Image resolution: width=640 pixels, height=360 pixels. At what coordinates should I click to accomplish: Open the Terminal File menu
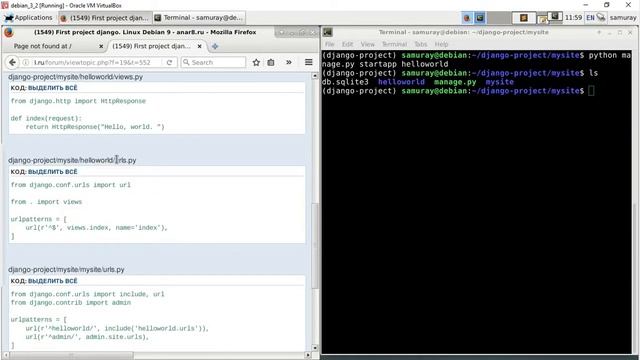coord(329,44)
